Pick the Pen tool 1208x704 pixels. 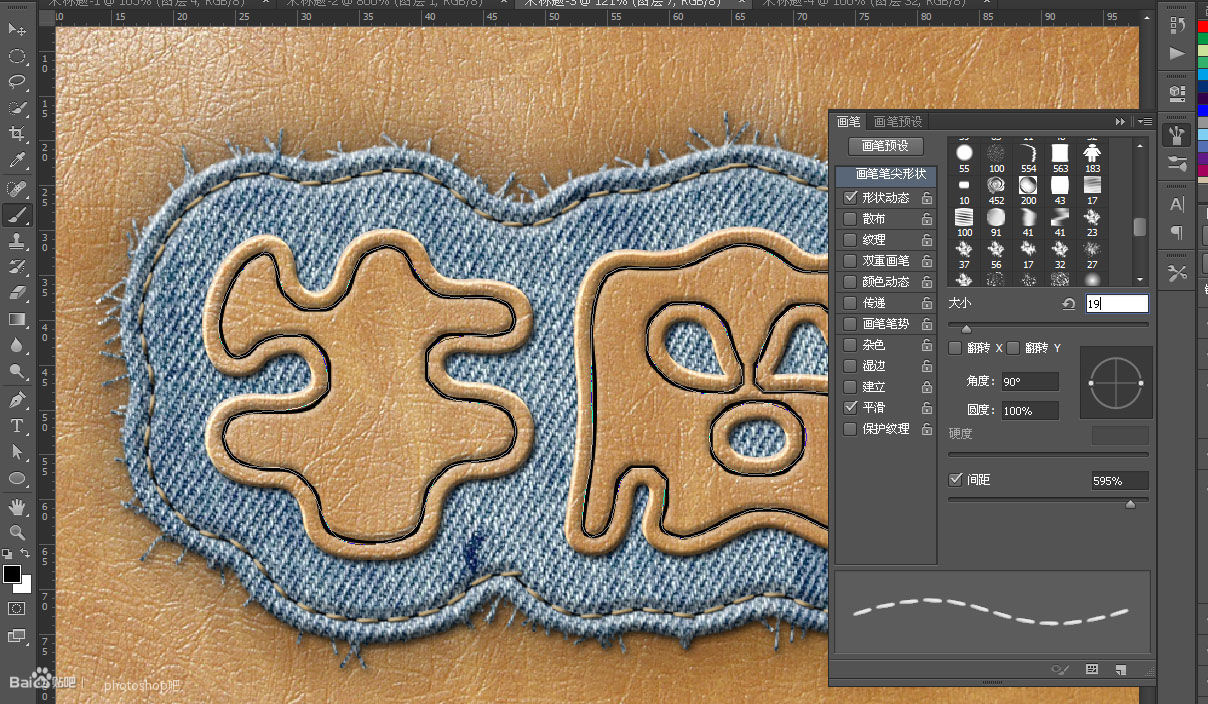[17, 400]
